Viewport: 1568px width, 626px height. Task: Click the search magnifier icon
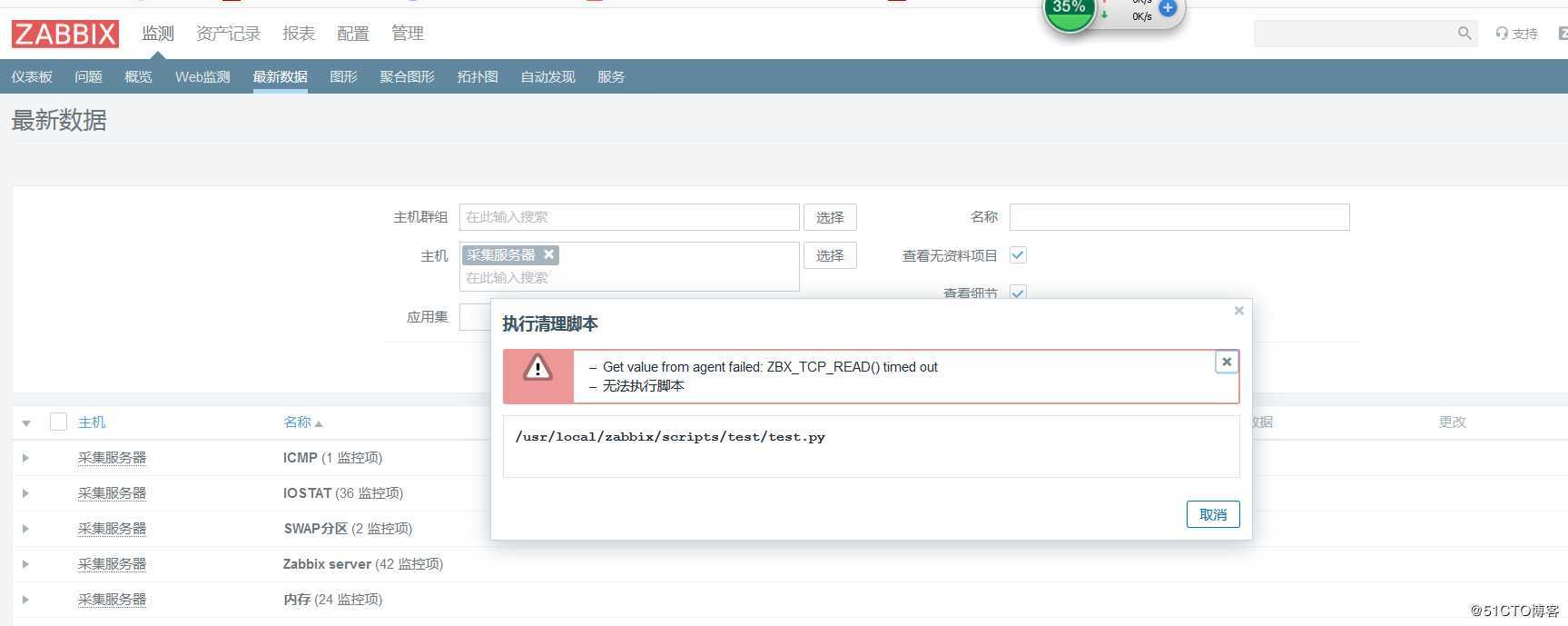[1464, 34]
